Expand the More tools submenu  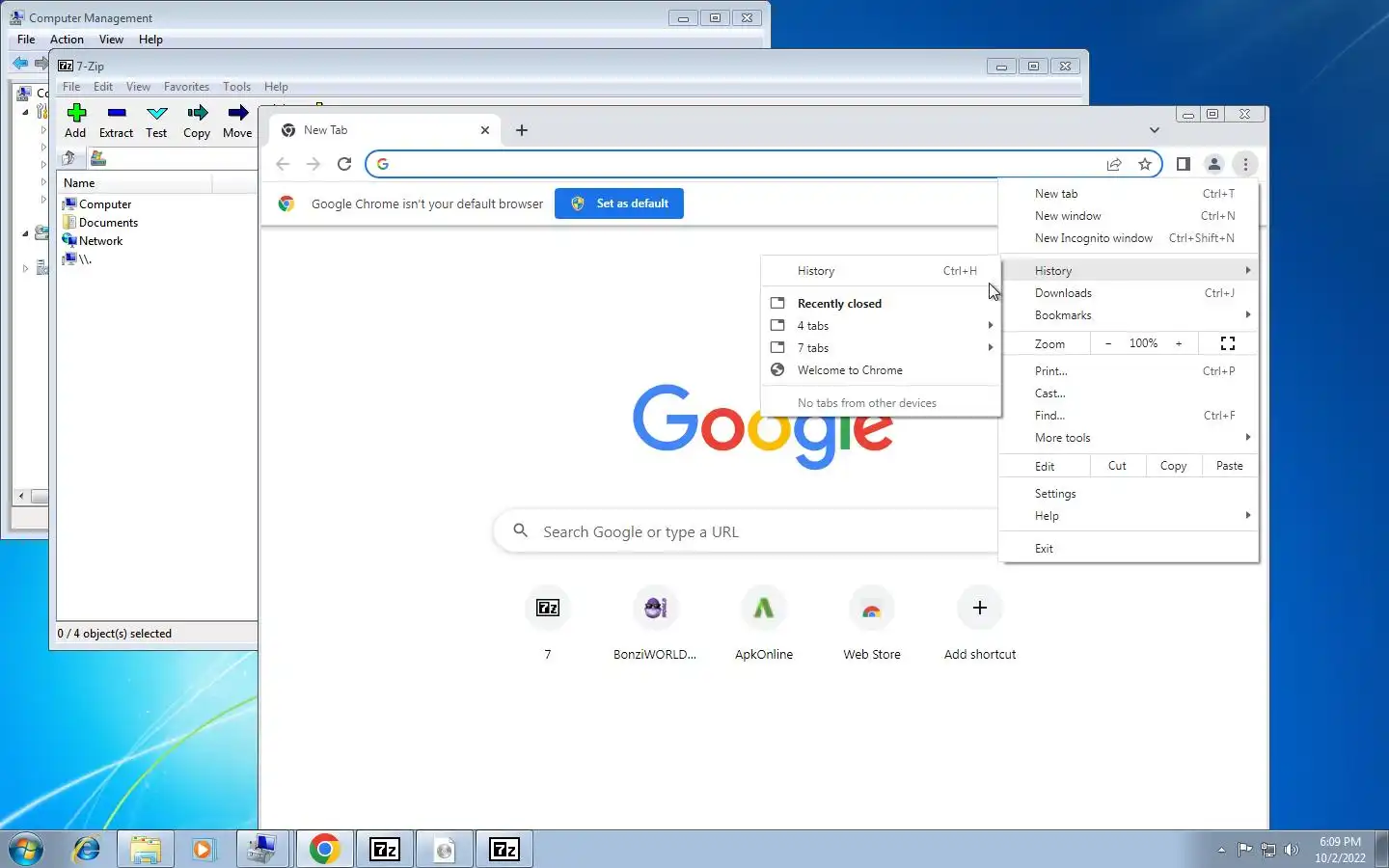click(1130, 438)
